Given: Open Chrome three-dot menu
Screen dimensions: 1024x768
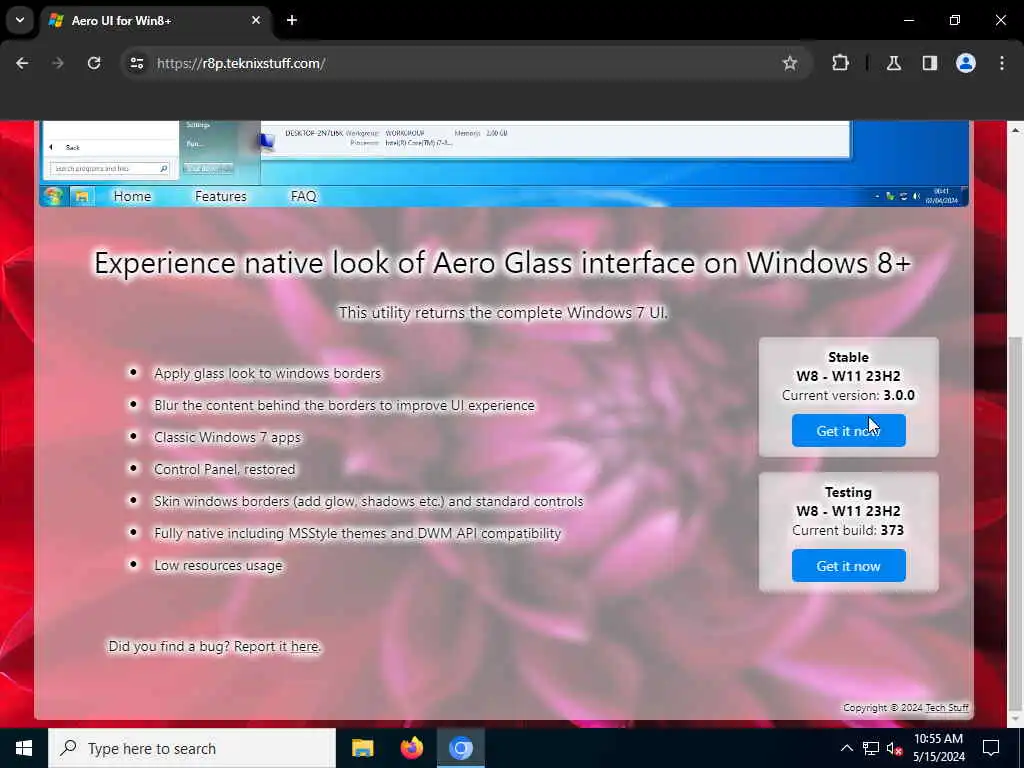Looking at the screenshot, I should pyautogui.click(x=1002, y=63).
